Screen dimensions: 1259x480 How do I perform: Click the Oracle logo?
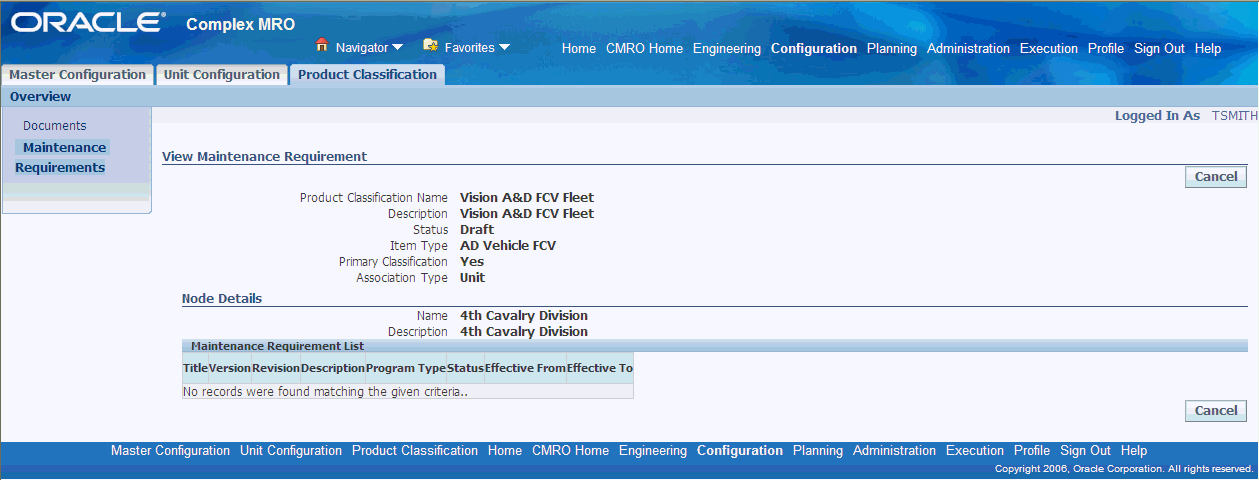pyautogui.click(x=89, y=23)
